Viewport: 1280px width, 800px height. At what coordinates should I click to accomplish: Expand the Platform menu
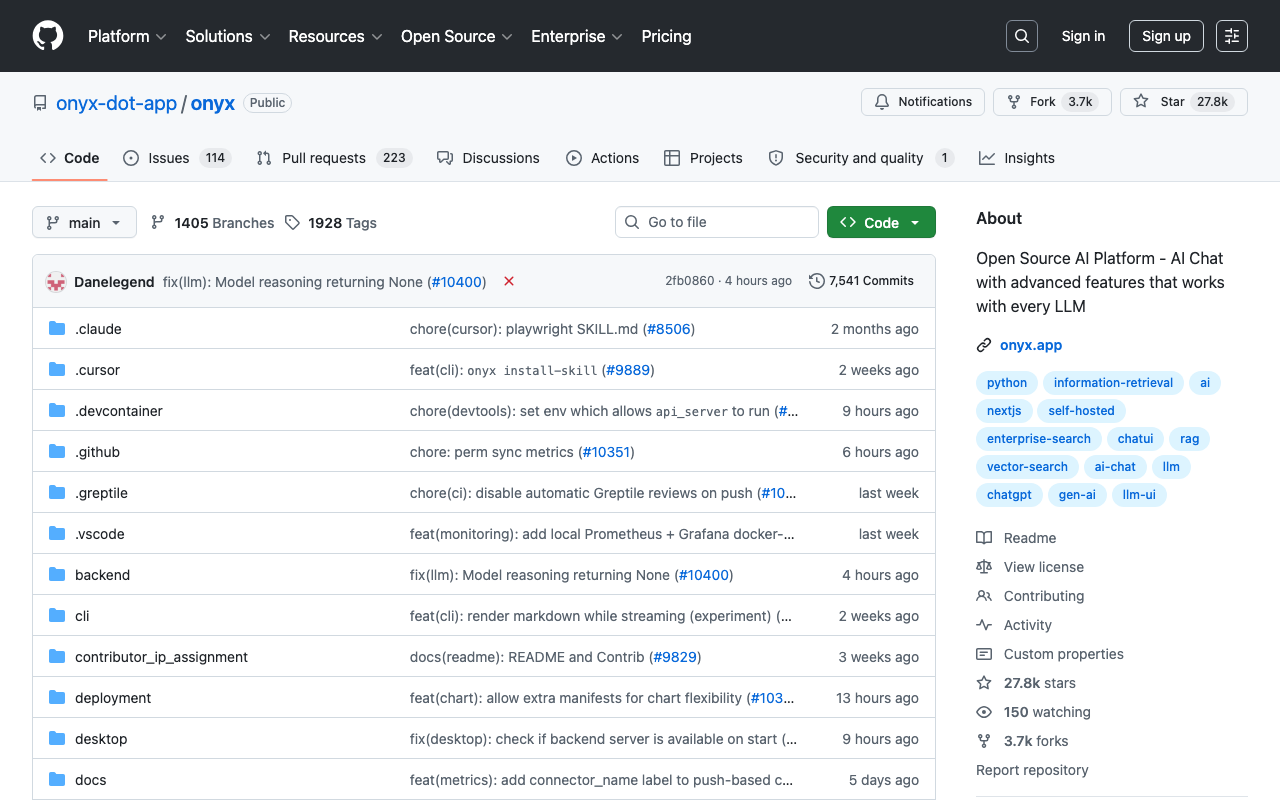[x=127, y=36]
